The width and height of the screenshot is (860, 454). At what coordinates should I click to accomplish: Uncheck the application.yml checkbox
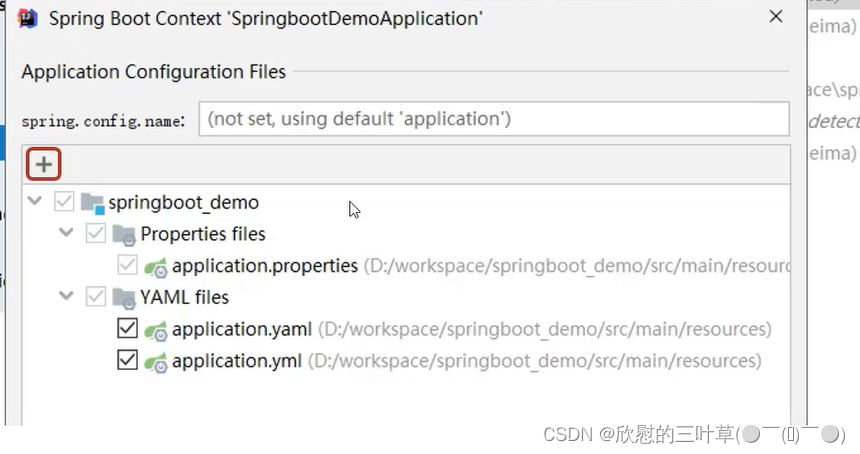click(x=127, y=360)
